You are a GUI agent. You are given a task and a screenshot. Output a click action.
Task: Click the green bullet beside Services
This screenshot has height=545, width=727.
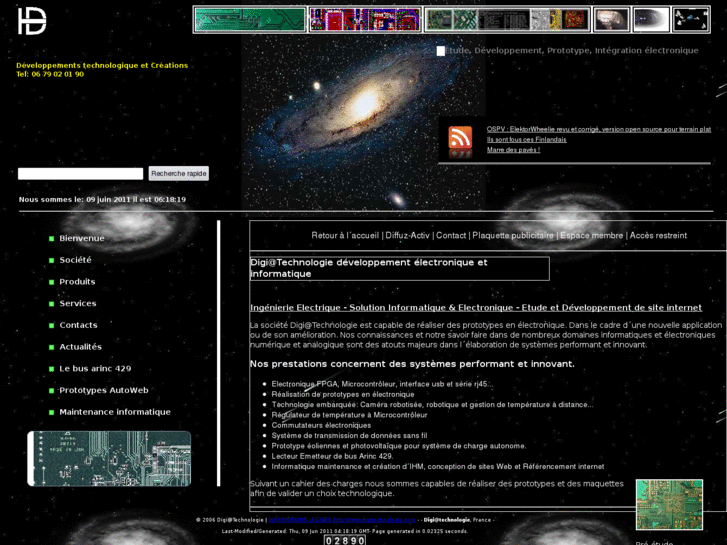[51, 304]
